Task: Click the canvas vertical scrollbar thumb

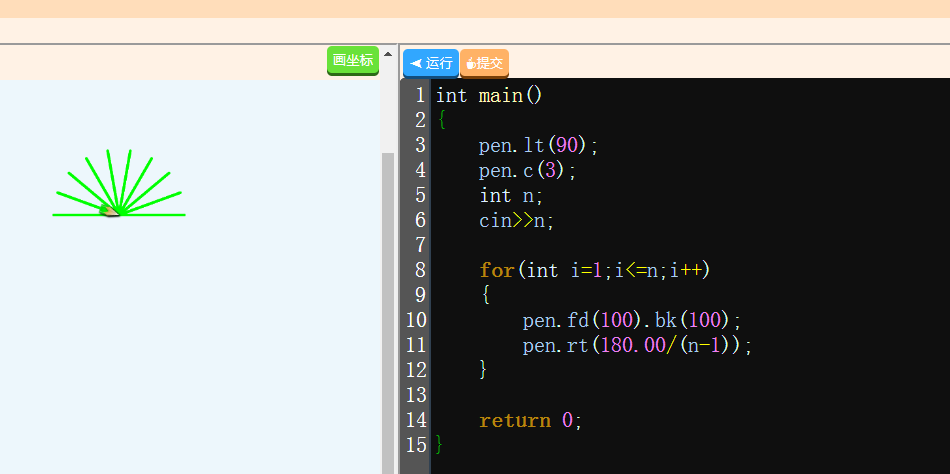Action: (x=388, y=313)
